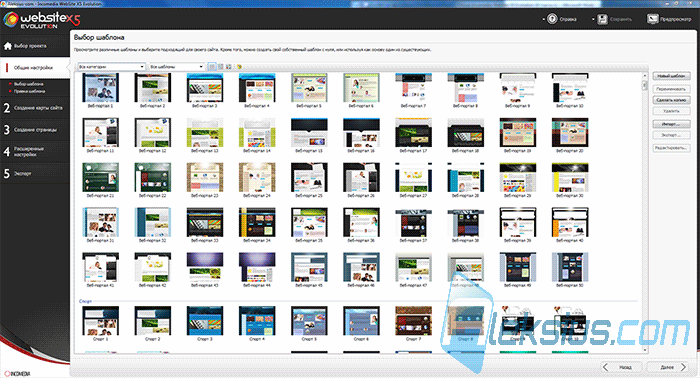Select template Веб-портал 41 thumbnail

[100, 267]
